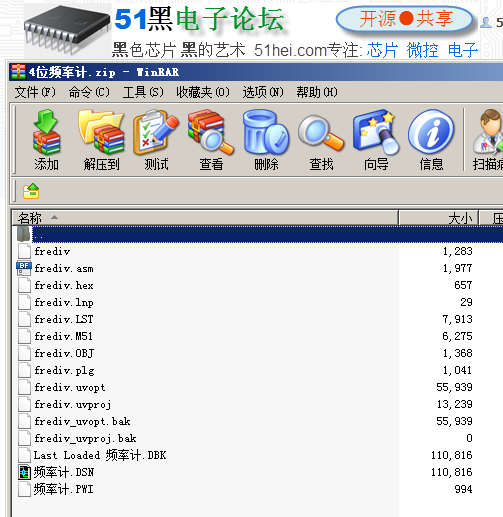
Task: Select the frediv.M51 file
Action: tap(63, 336)
